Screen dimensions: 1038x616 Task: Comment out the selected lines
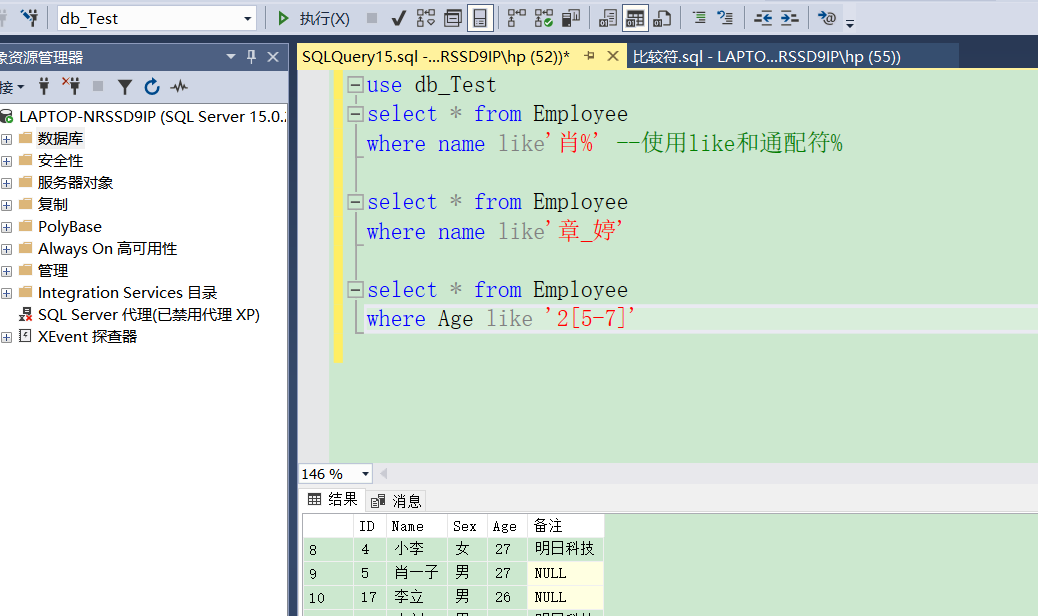[x=699, y=19]
